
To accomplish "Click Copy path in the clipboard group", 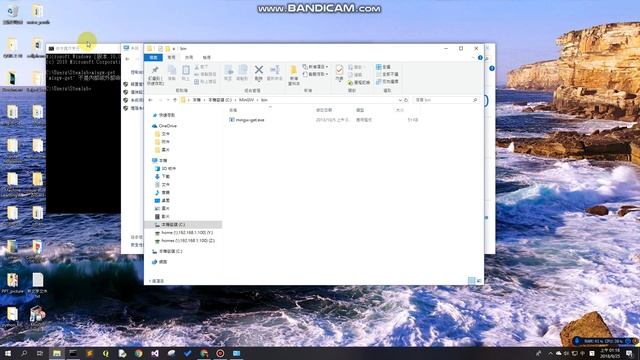I will pyautogui.click(x=205, y=74).
